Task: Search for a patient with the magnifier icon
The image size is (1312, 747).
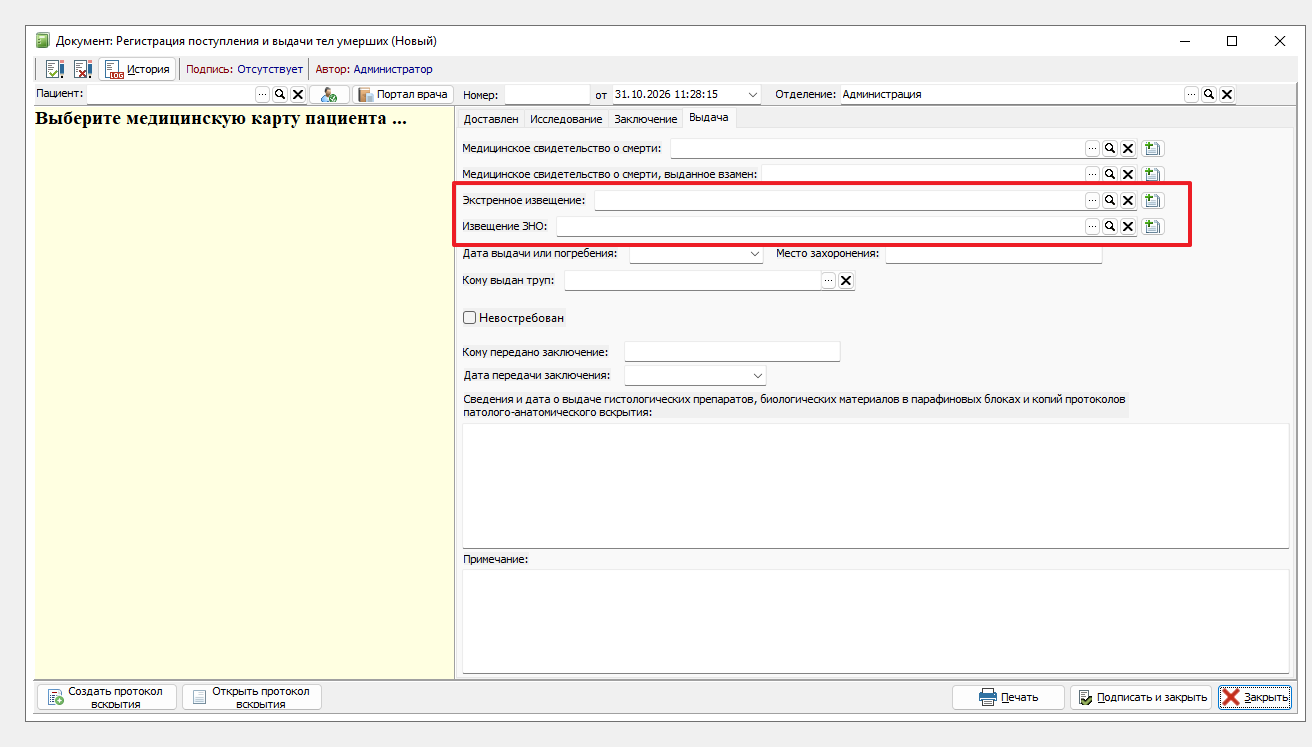Action: coord(280,94)
